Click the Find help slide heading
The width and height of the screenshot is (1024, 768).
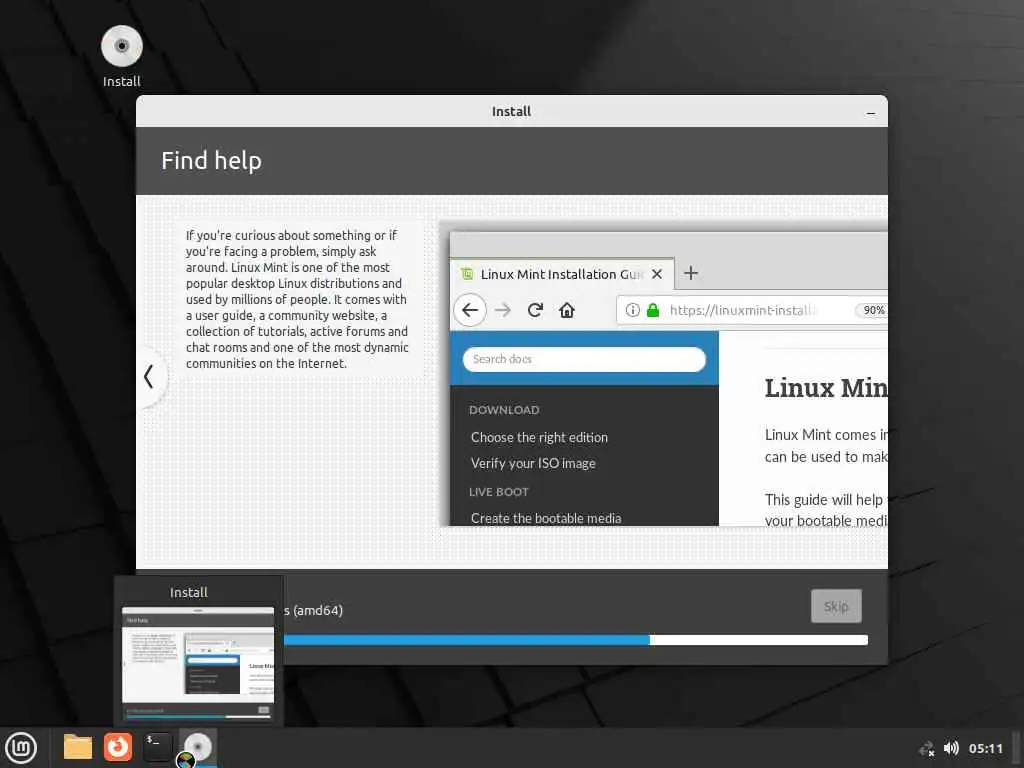(x=212, y=161)
